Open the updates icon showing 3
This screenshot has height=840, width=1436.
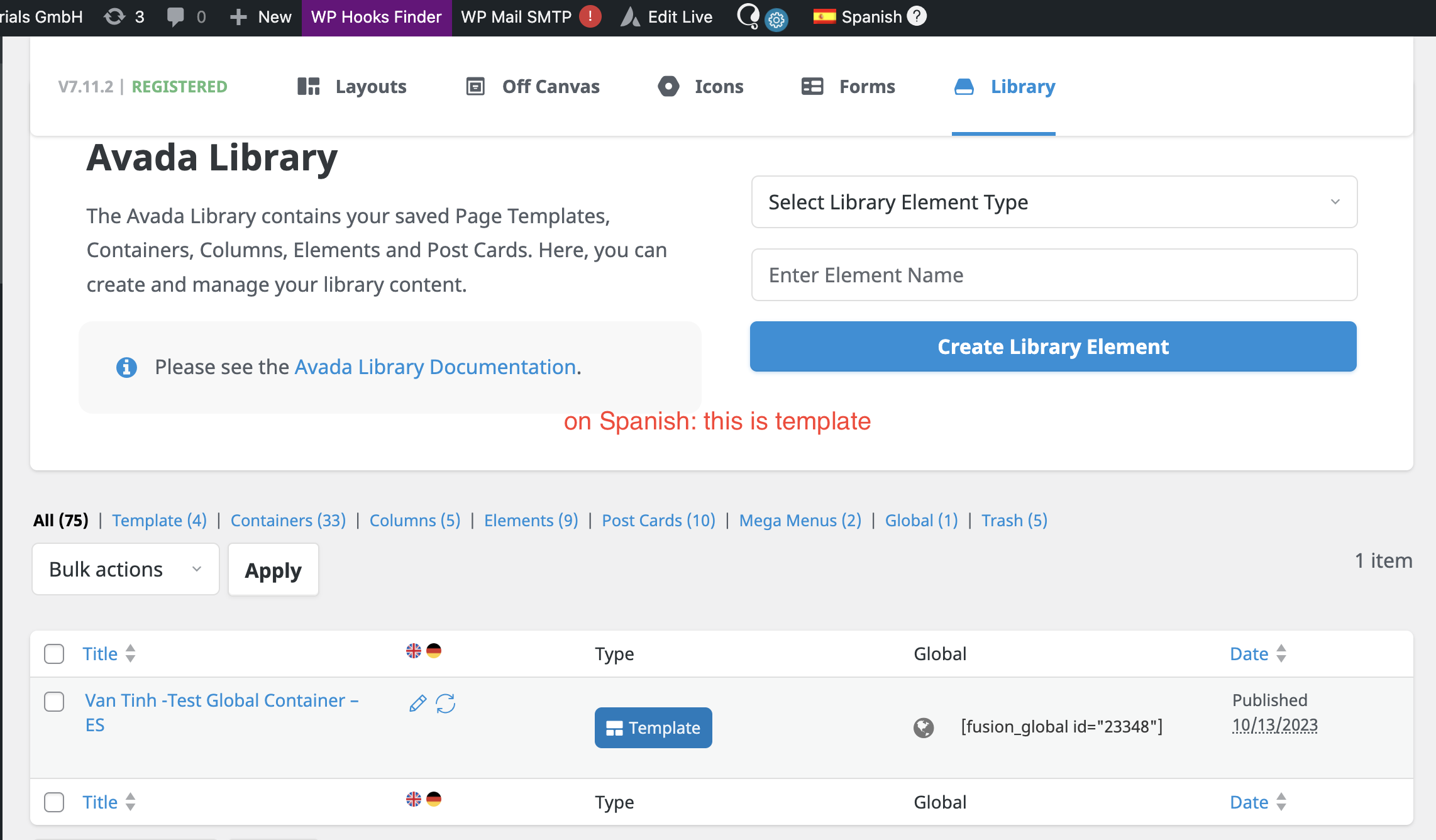click(114, 17)
